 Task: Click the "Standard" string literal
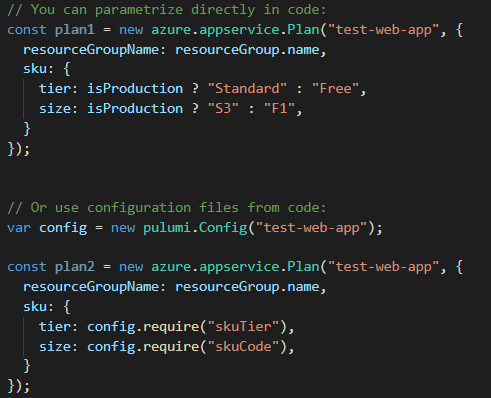pos(247,89)
